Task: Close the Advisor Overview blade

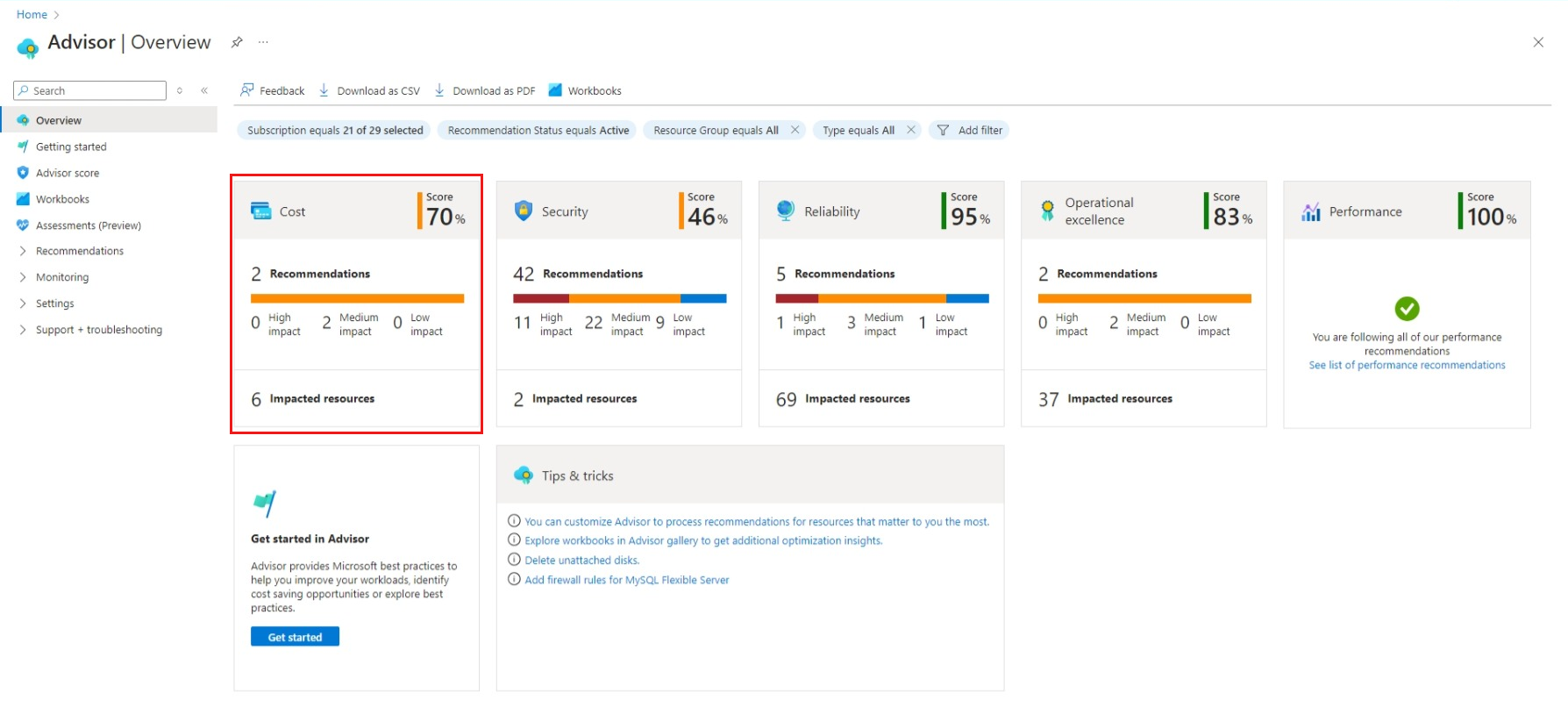Action: tap(1538, 42)
